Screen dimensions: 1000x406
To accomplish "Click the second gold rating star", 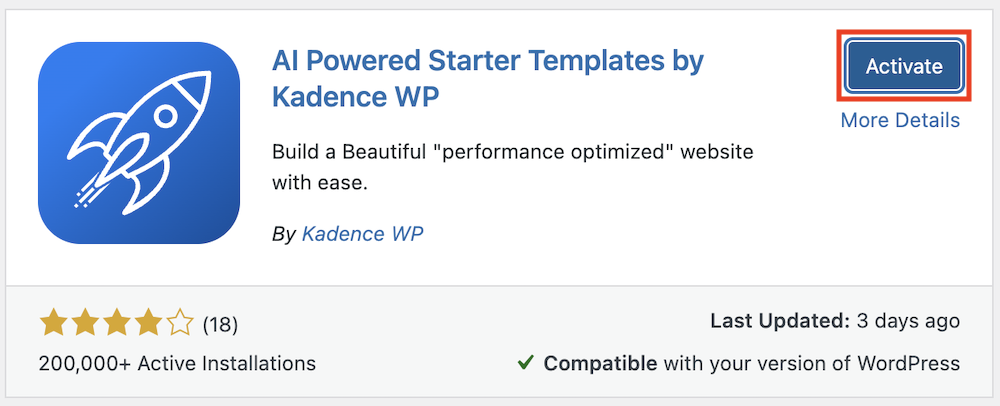I will [84, 323].
